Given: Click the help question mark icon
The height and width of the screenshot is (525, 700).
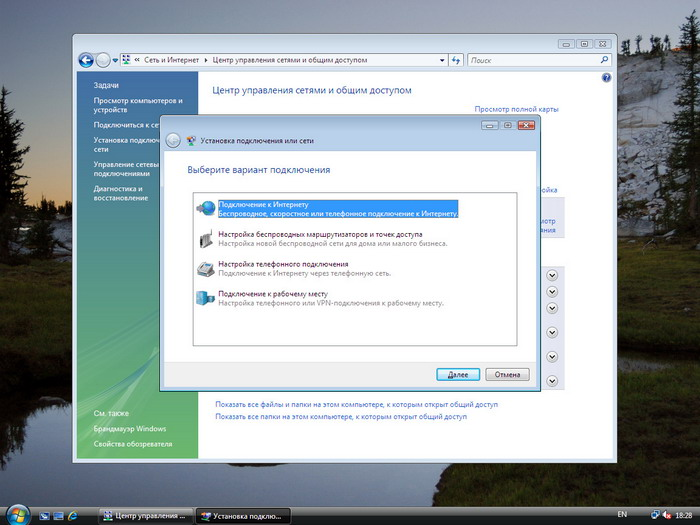Looking at the screenshot, I should pos(606,78).
